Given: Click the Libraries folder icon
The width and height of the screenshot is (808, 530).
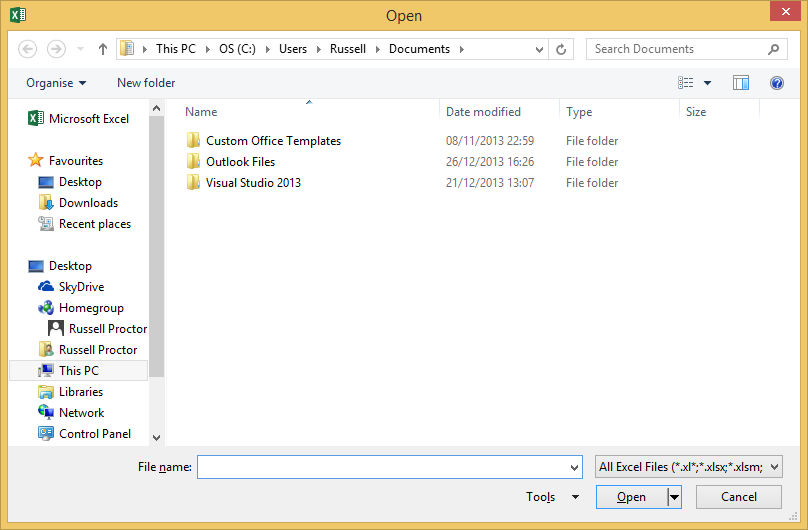Looking at the screenshot, I should (46, 392).
